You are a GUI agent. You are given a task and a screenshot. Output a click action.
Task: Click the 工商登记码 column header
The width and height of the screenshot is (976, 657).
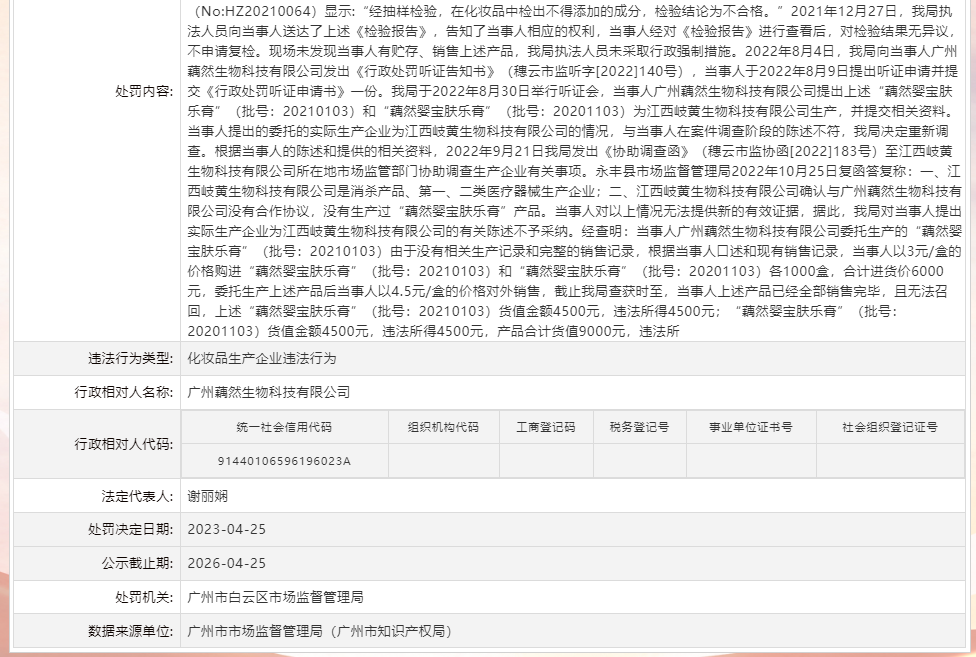coord(546,427)
